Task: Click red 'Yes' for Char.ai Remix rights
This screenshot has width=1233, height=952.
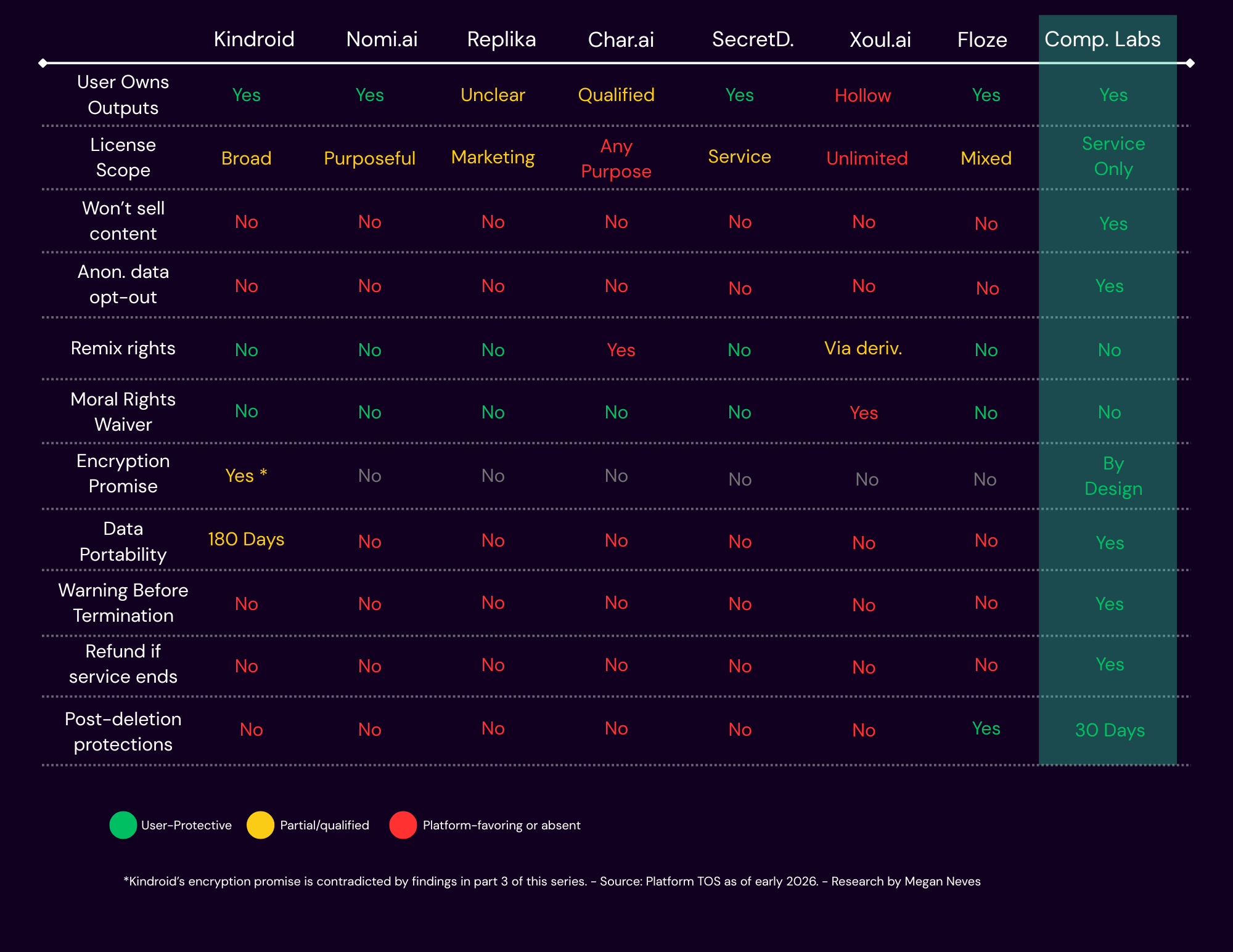Action: coord(621,350)
